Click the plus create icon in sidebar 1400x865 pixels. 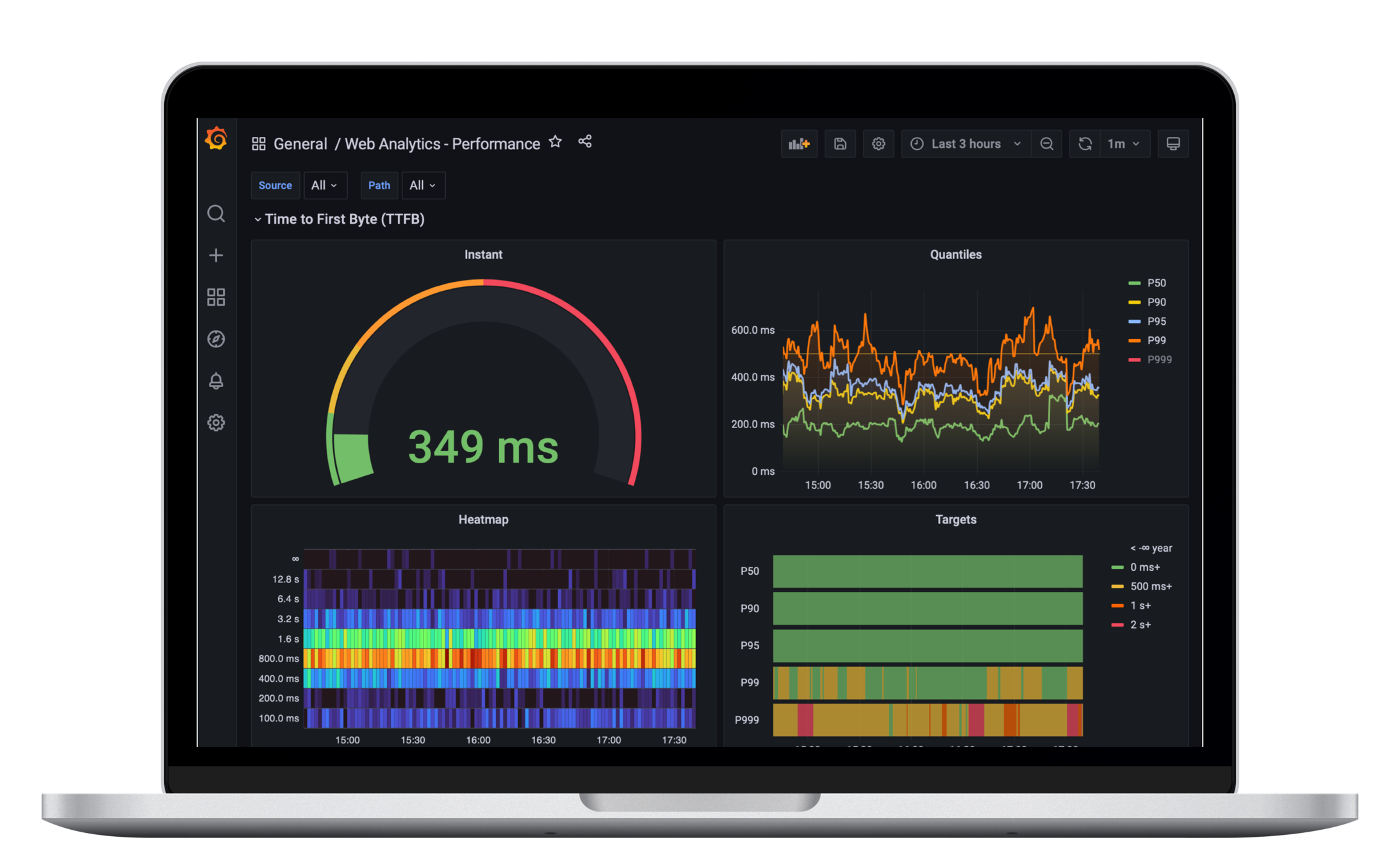point(216,256)
